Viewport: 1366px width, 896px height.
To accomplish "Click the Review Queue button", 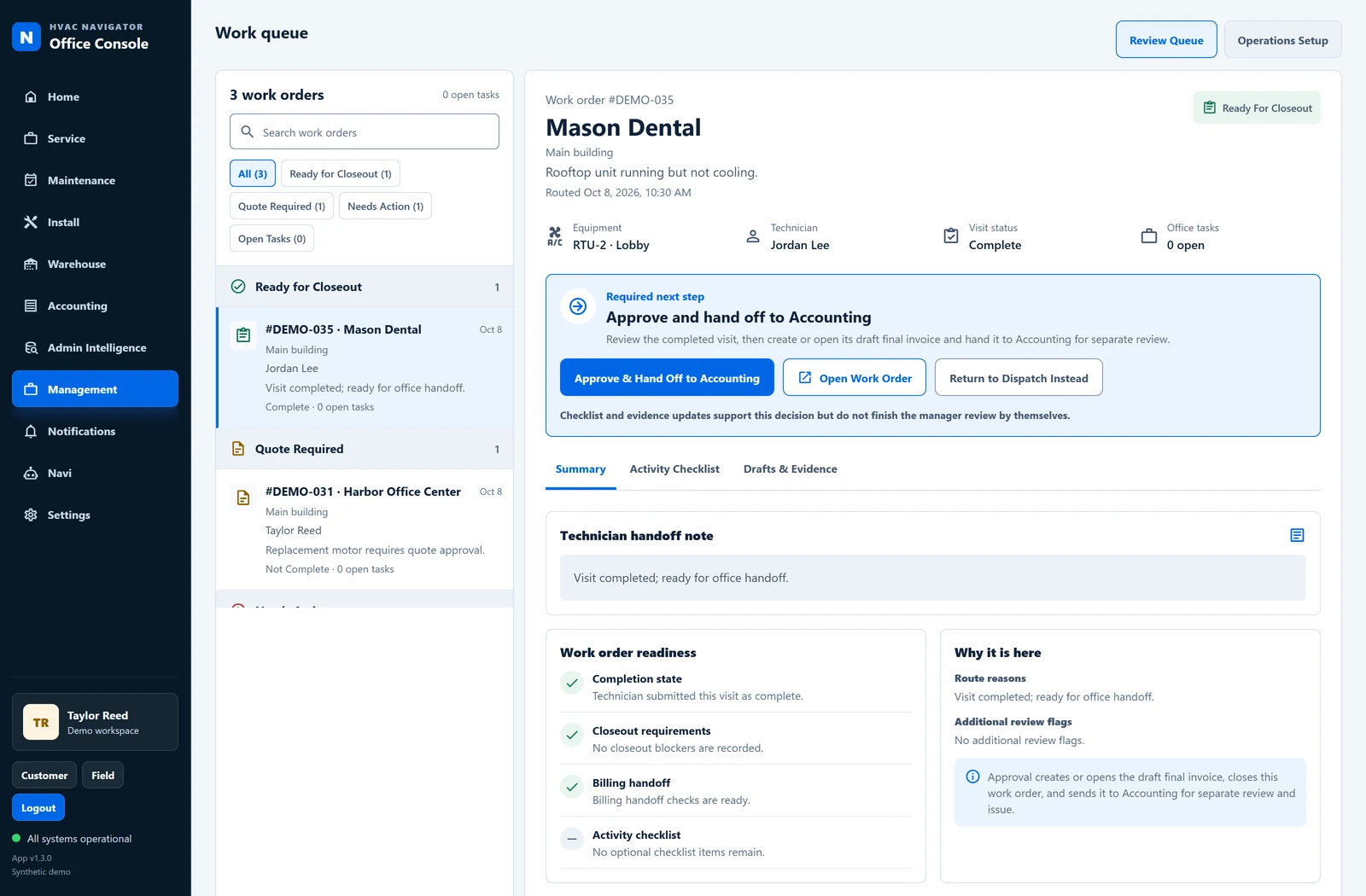I will point(1166,39).
